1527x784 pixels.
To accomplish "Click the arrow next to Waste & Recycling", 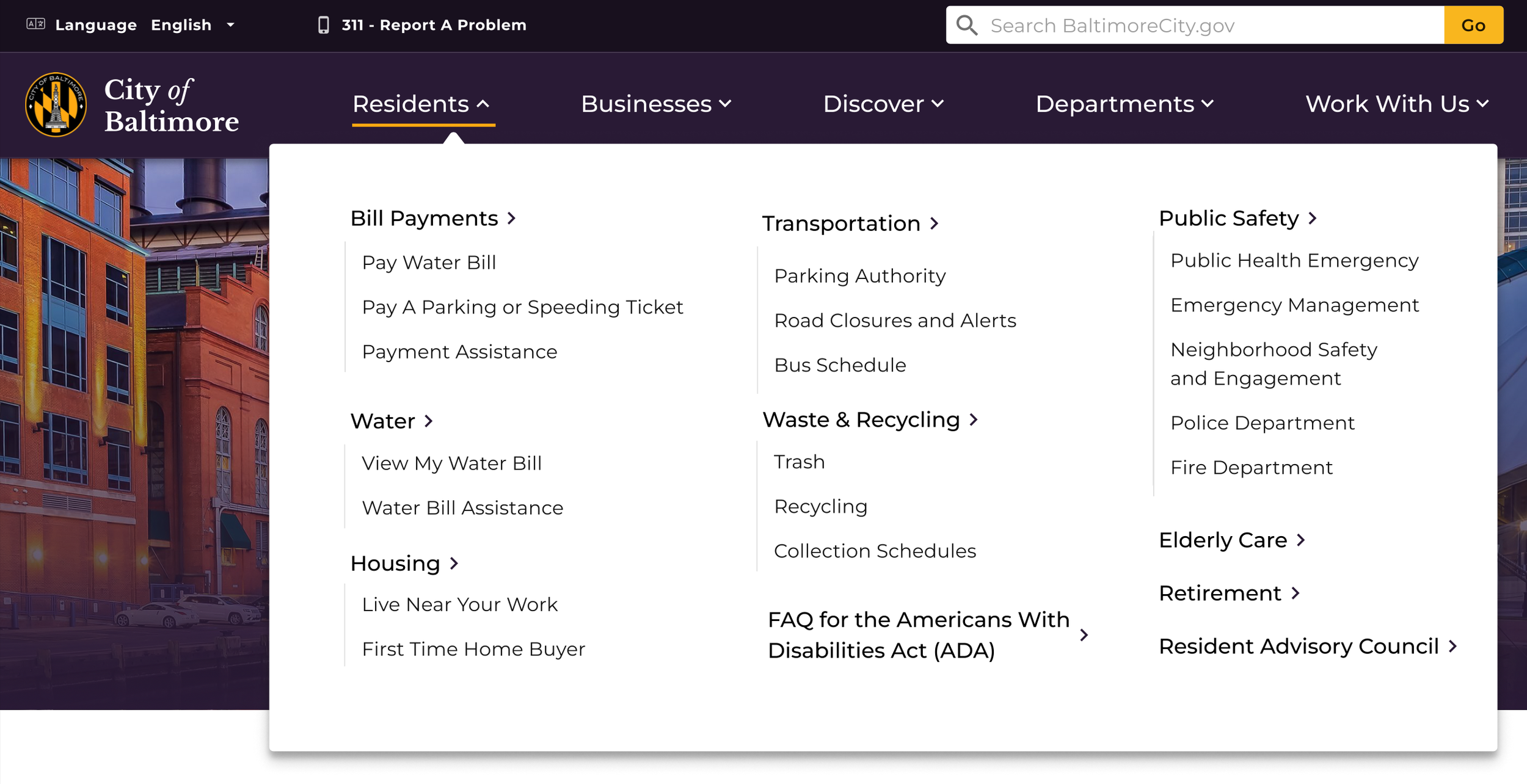I will pos(974,419).
